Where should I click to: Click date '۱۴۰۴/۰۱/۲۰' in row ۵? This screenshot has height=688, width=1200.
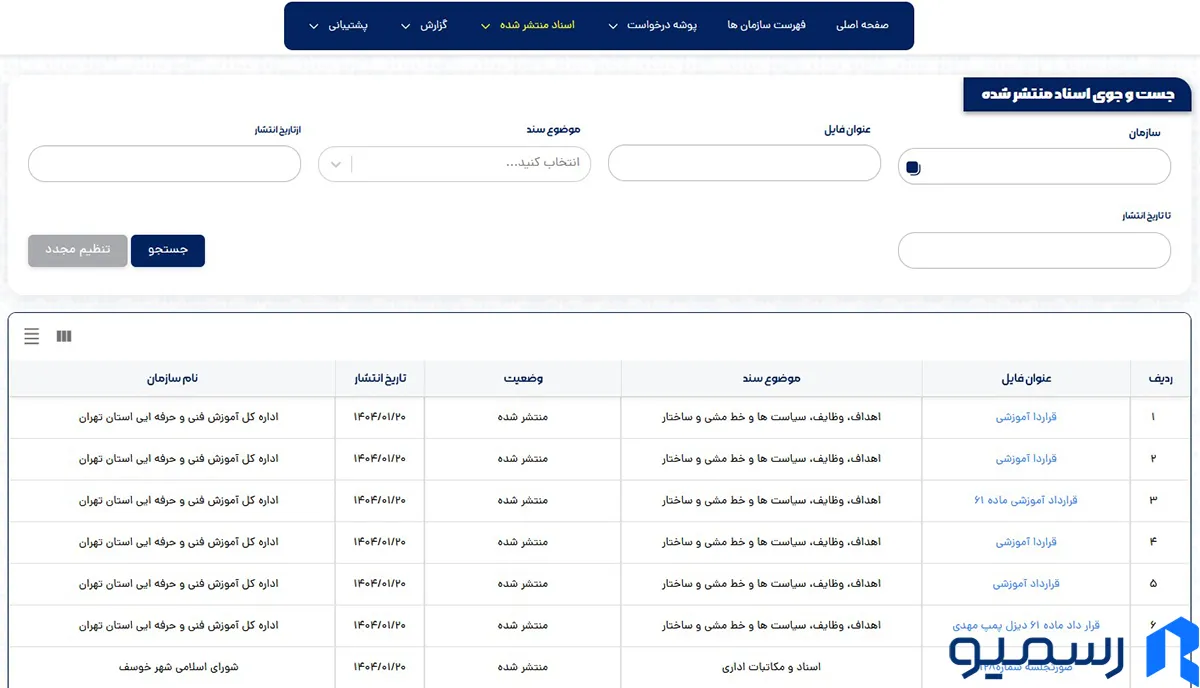point(380,584)
